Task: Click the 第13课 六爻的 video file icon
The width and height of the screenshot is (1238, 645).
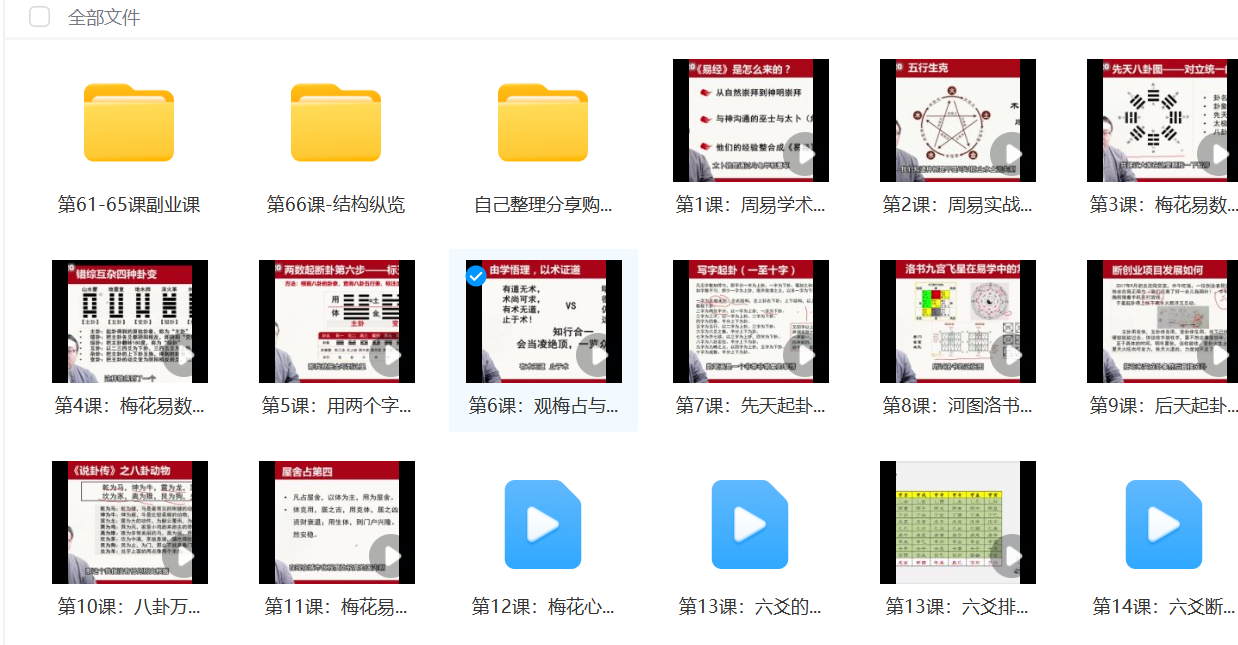Action: click(750, 524)
